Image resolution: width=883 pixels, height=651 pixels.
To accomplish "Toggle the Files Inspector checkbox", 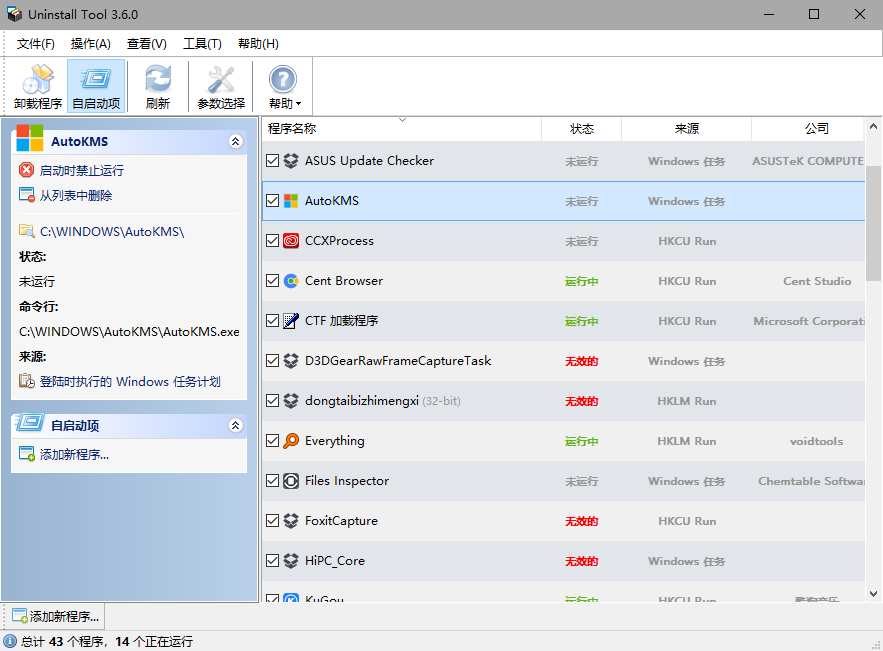I will coord(273,481).
